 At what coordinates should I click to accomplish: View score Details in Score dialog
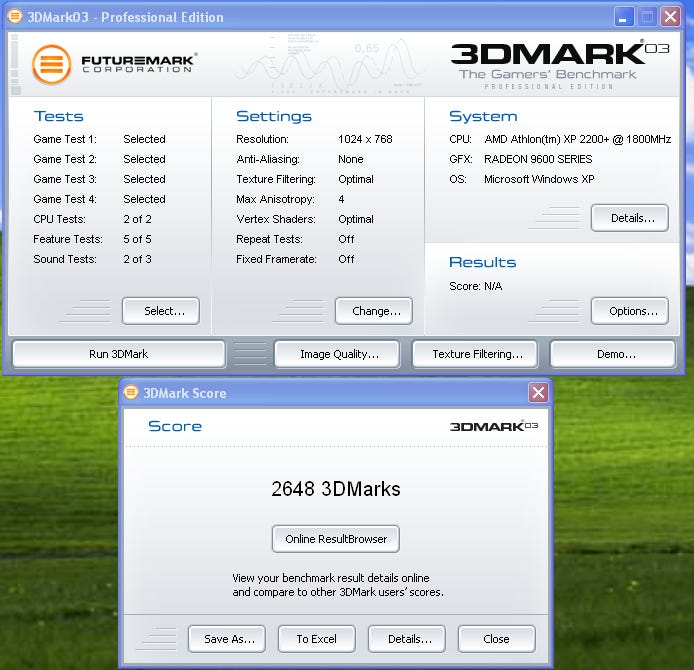[407, 639]
